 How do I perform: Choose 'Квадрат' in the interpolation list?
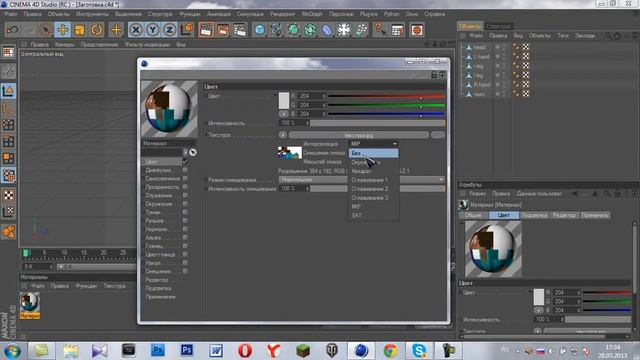click(373, 171)
